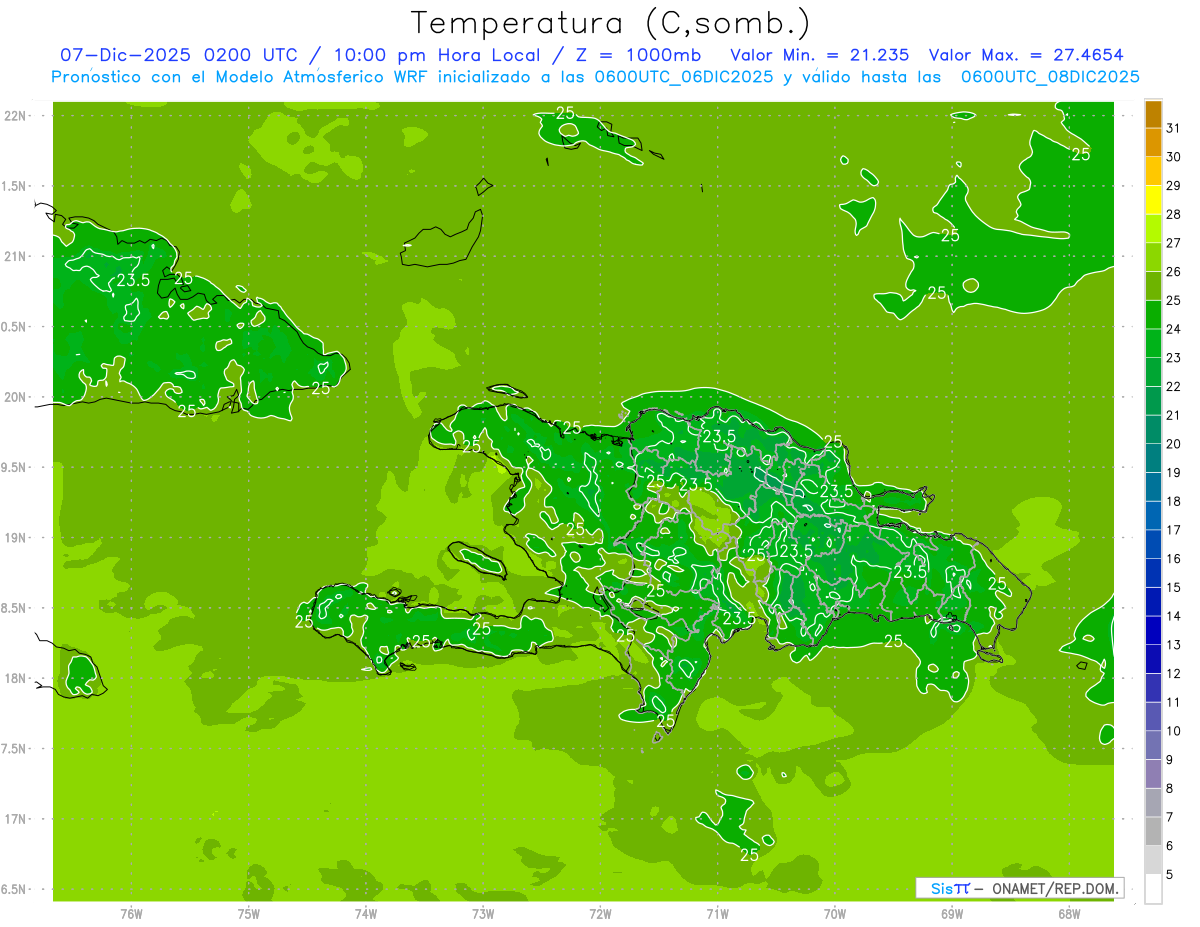Click the colorbar label '16'

(1174, 559)
